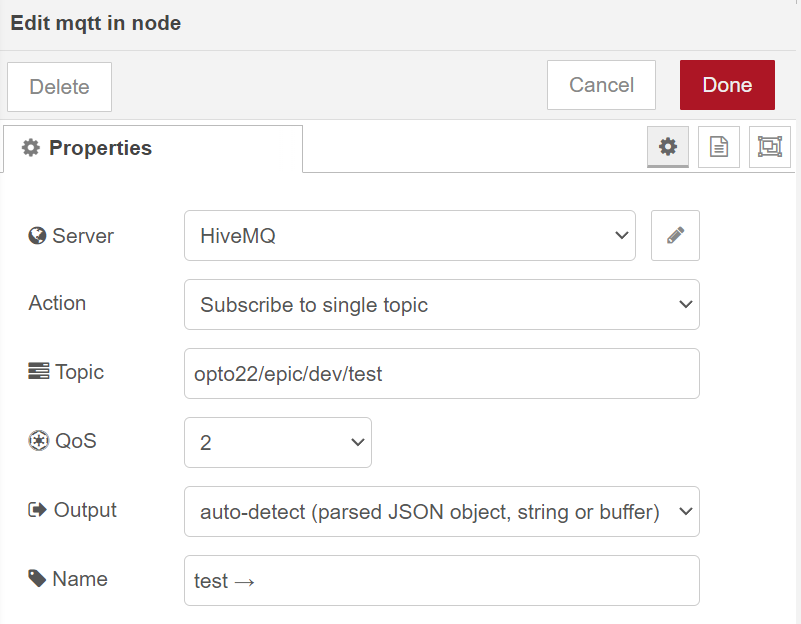The height and width of the screenshot is (624, 801).
Task: Select the node properties gear icon
Action: [x=667, y=146]
